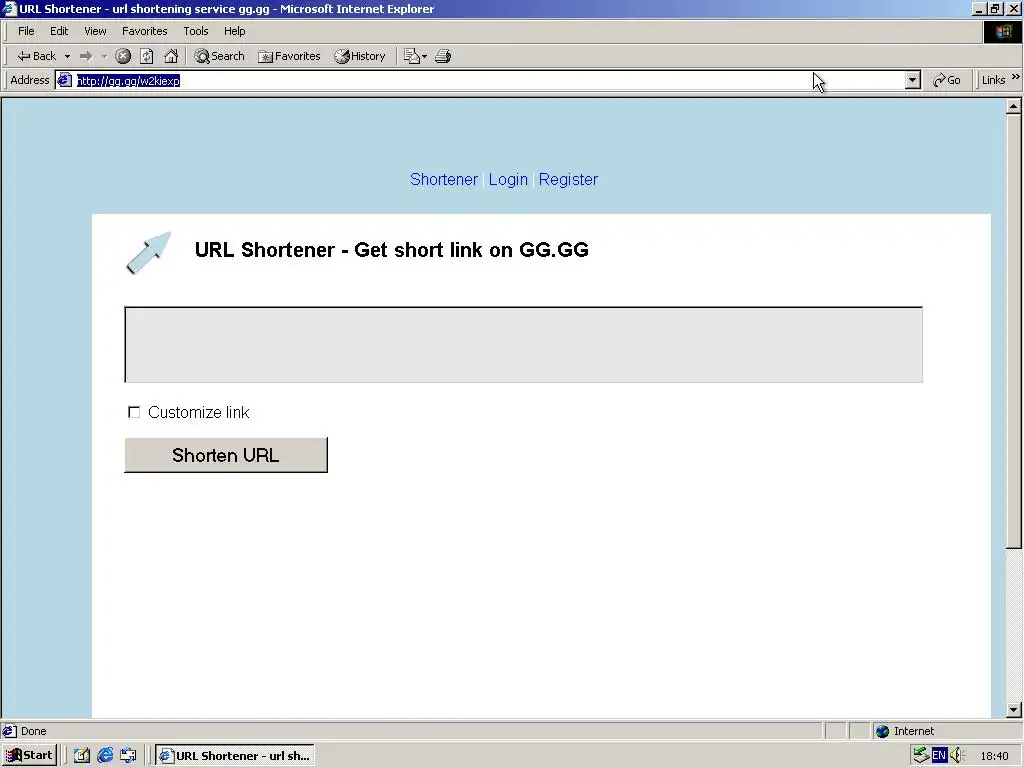This screenshot has width=1024, height=768.
Task: Click the Stop loading icon
Action: tap(123, 56)
